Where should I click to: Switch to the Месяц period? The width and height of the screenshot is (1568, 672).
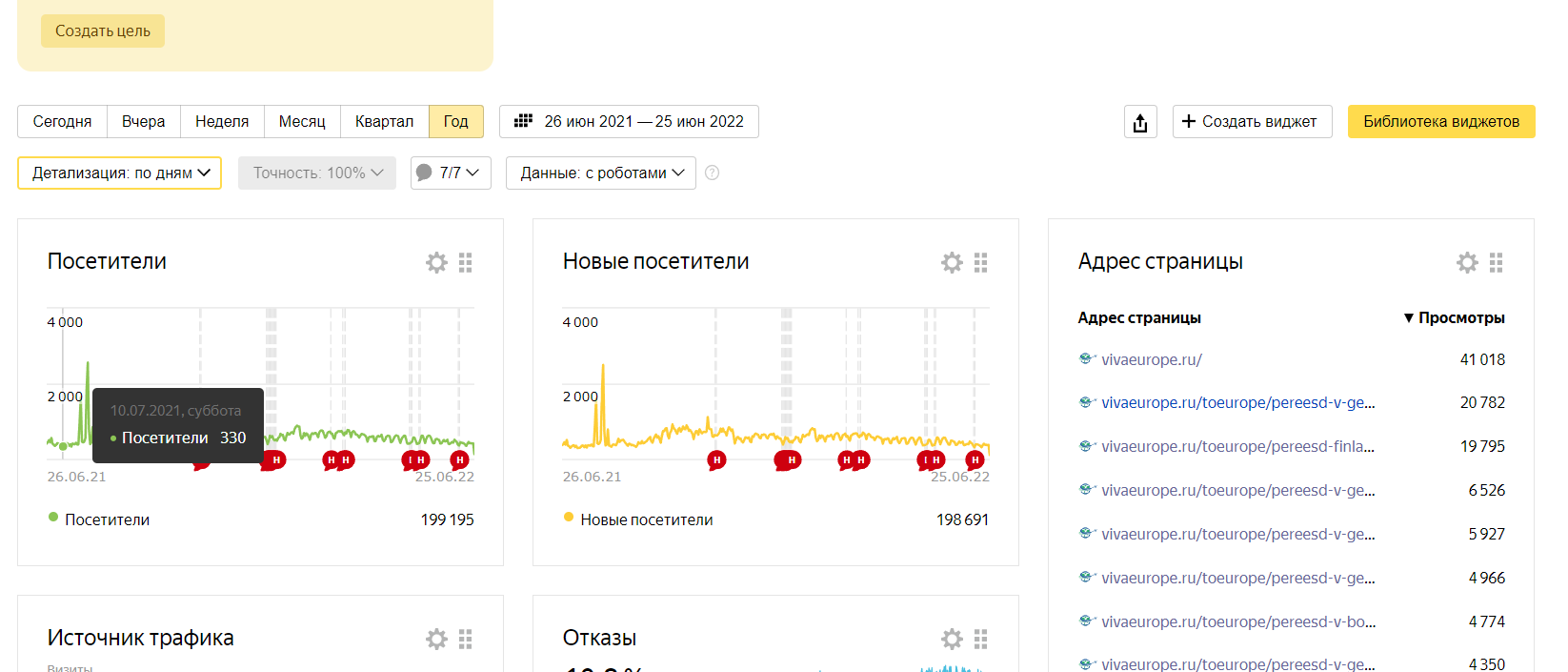coord(302,122)
